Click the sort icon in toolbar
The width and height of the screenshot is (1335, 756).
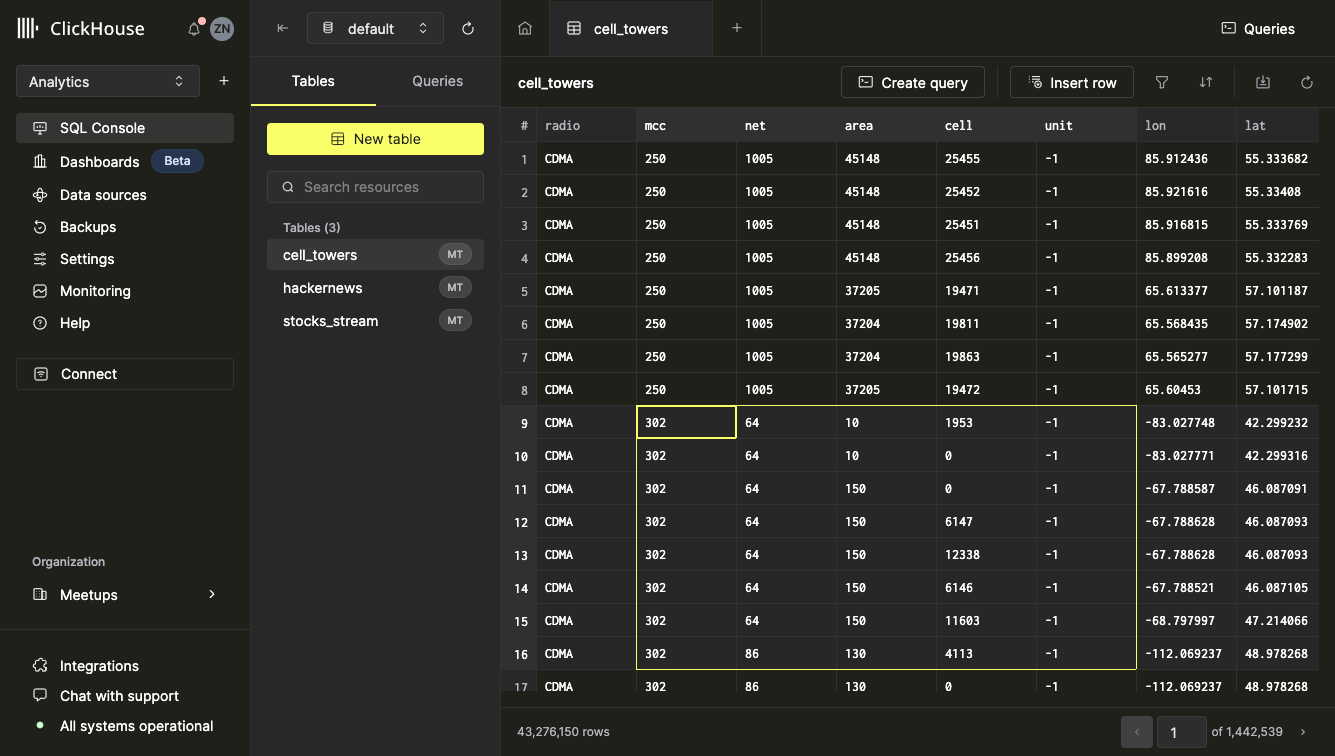point(1206,83)
